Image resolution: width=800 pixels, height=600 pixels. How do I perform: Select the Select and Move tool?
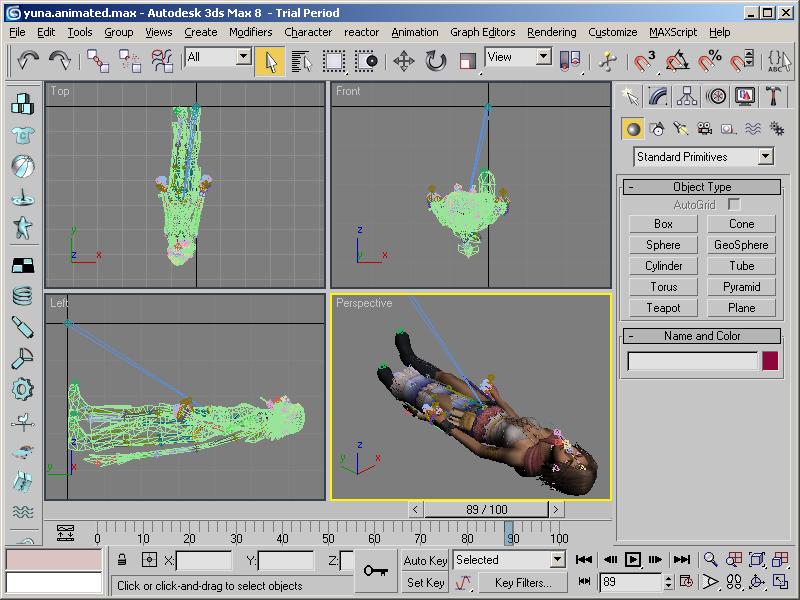coord(404,61)
